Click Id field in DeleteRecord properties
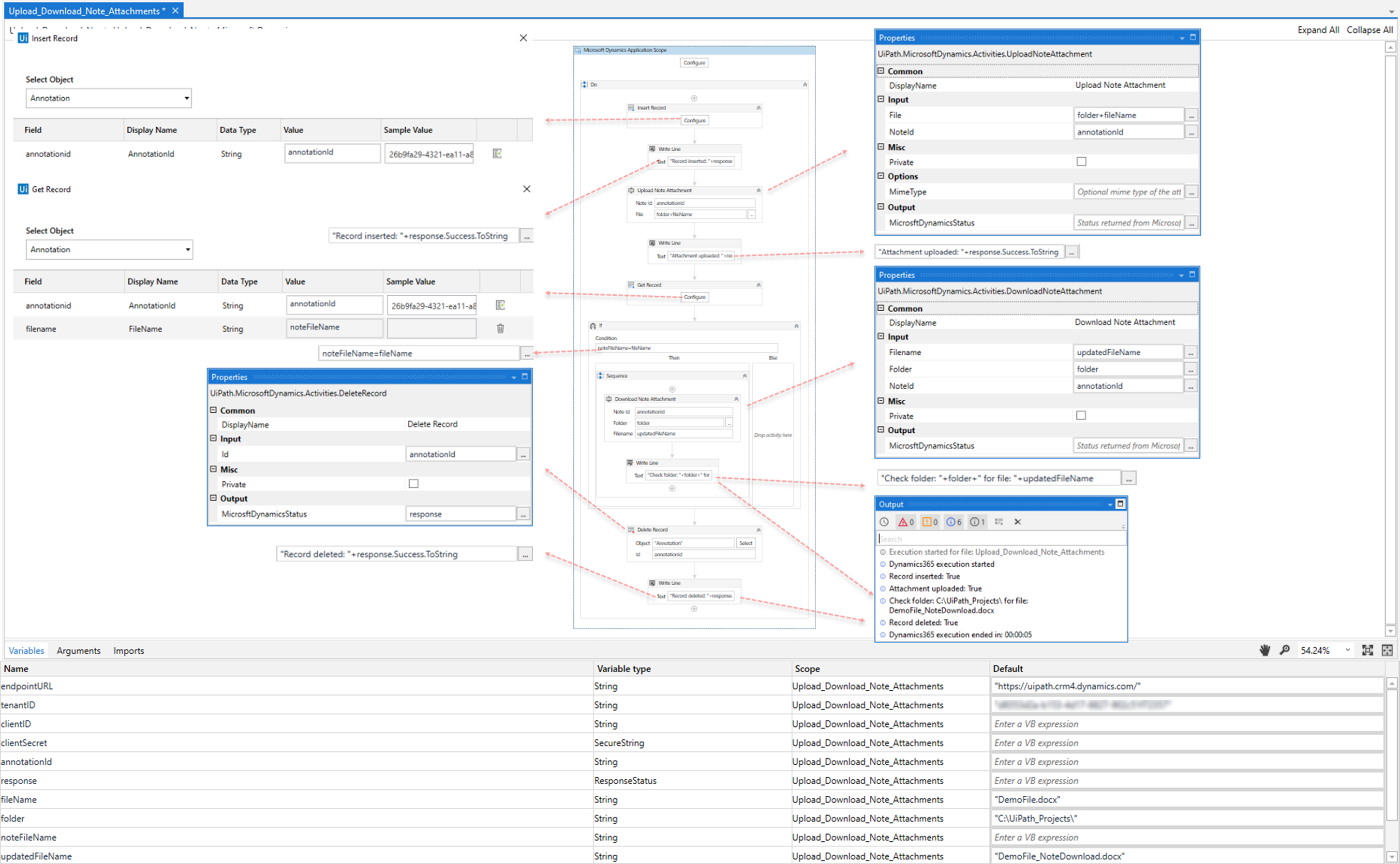 [460, 455]
